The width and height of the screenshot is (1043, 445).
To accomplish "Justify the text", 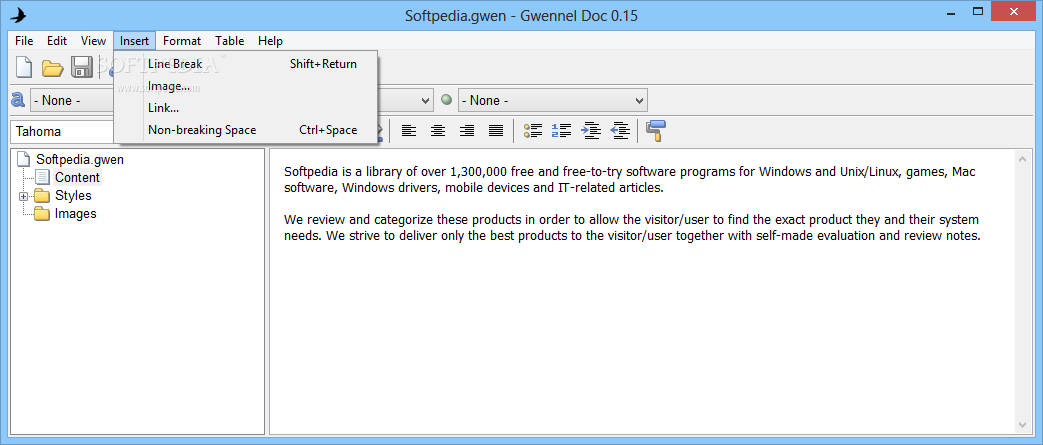I will (496, 131).
